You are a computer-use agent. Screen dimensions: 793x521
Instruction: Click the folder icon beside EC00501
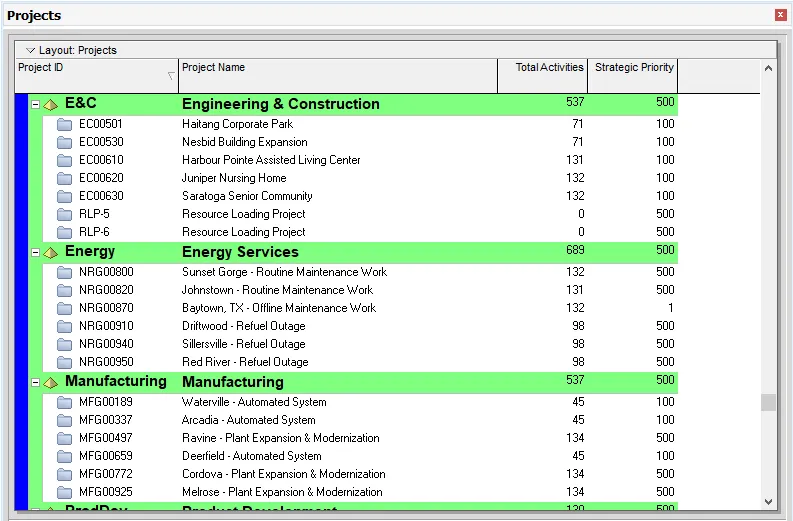[x=65, y=124]
